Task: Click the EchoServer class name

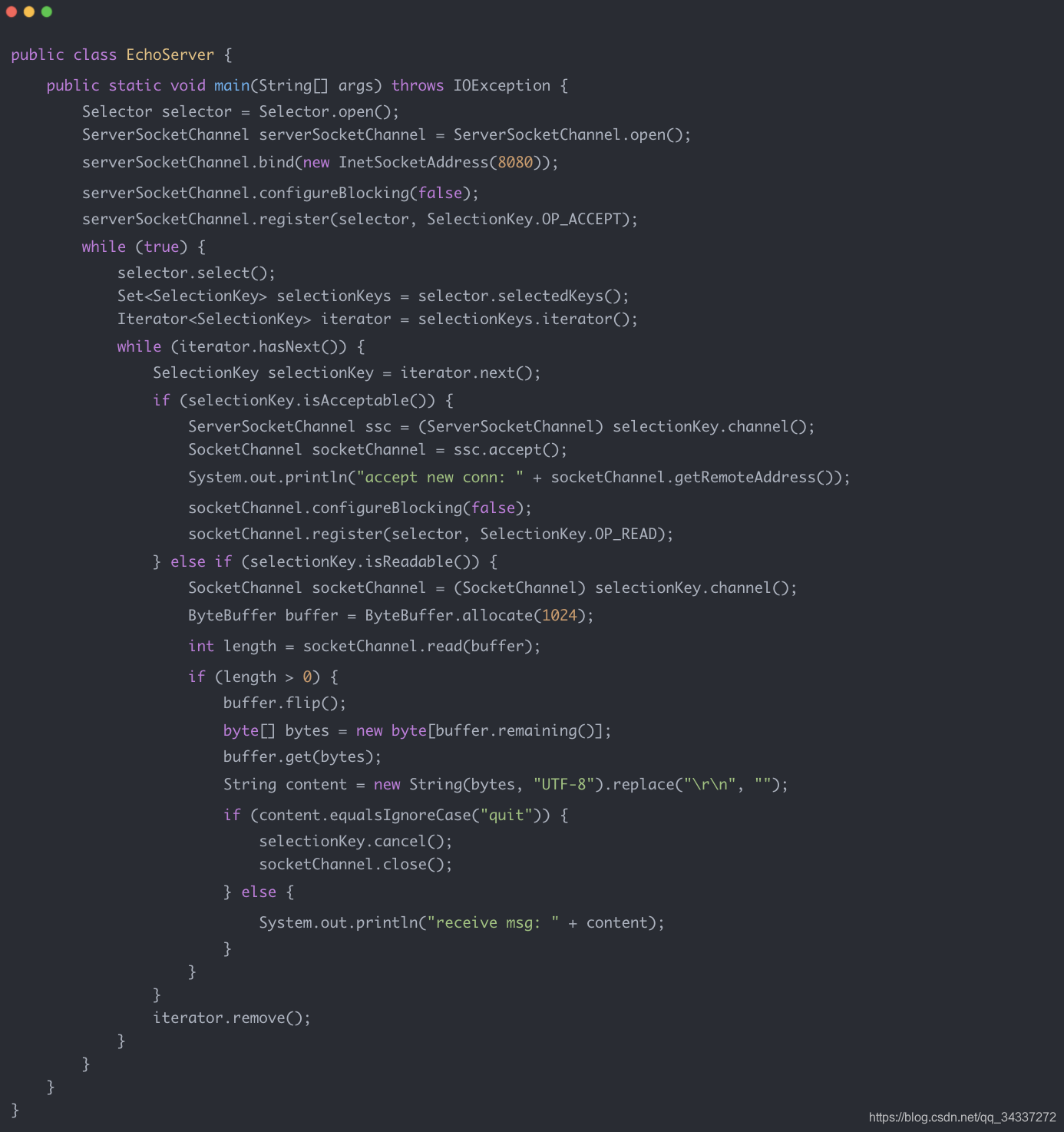Action: (170, 55)
